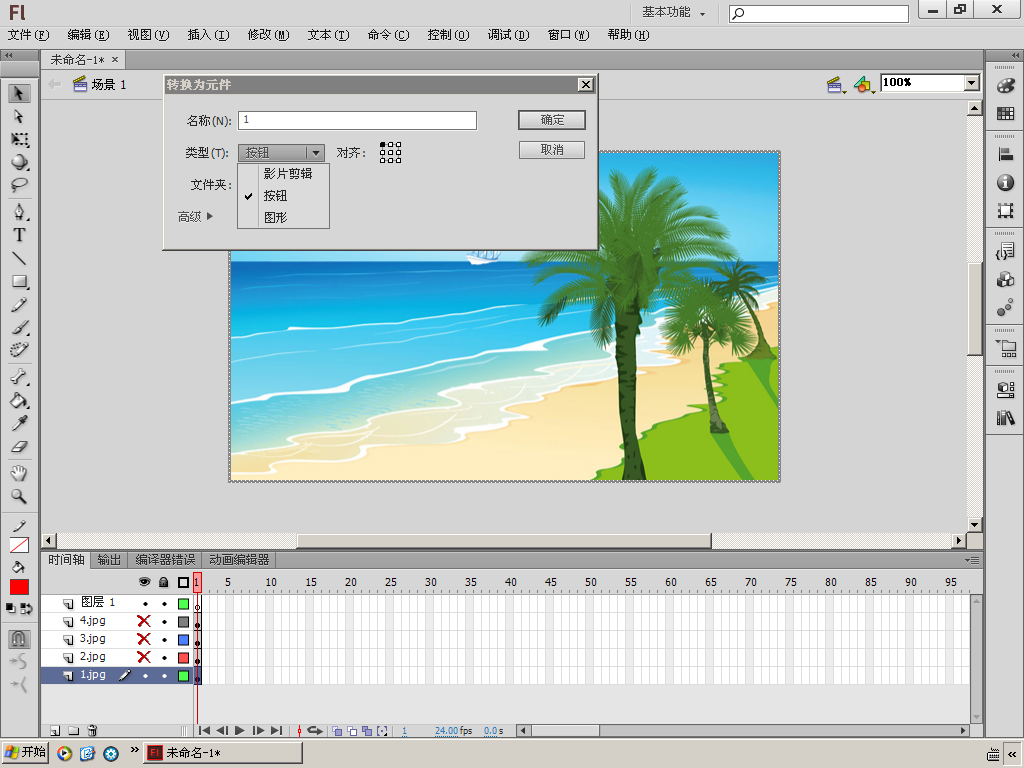
Task: Choose 影片剪辑 from type dropdown list
Action: (x=288, y=173)
